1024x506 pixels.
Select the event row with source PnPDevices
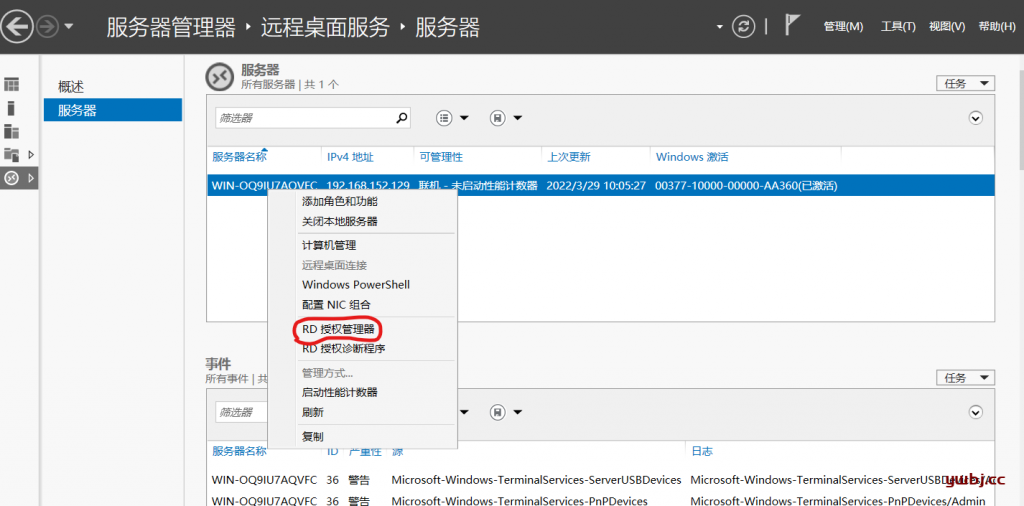pos(600,500)
